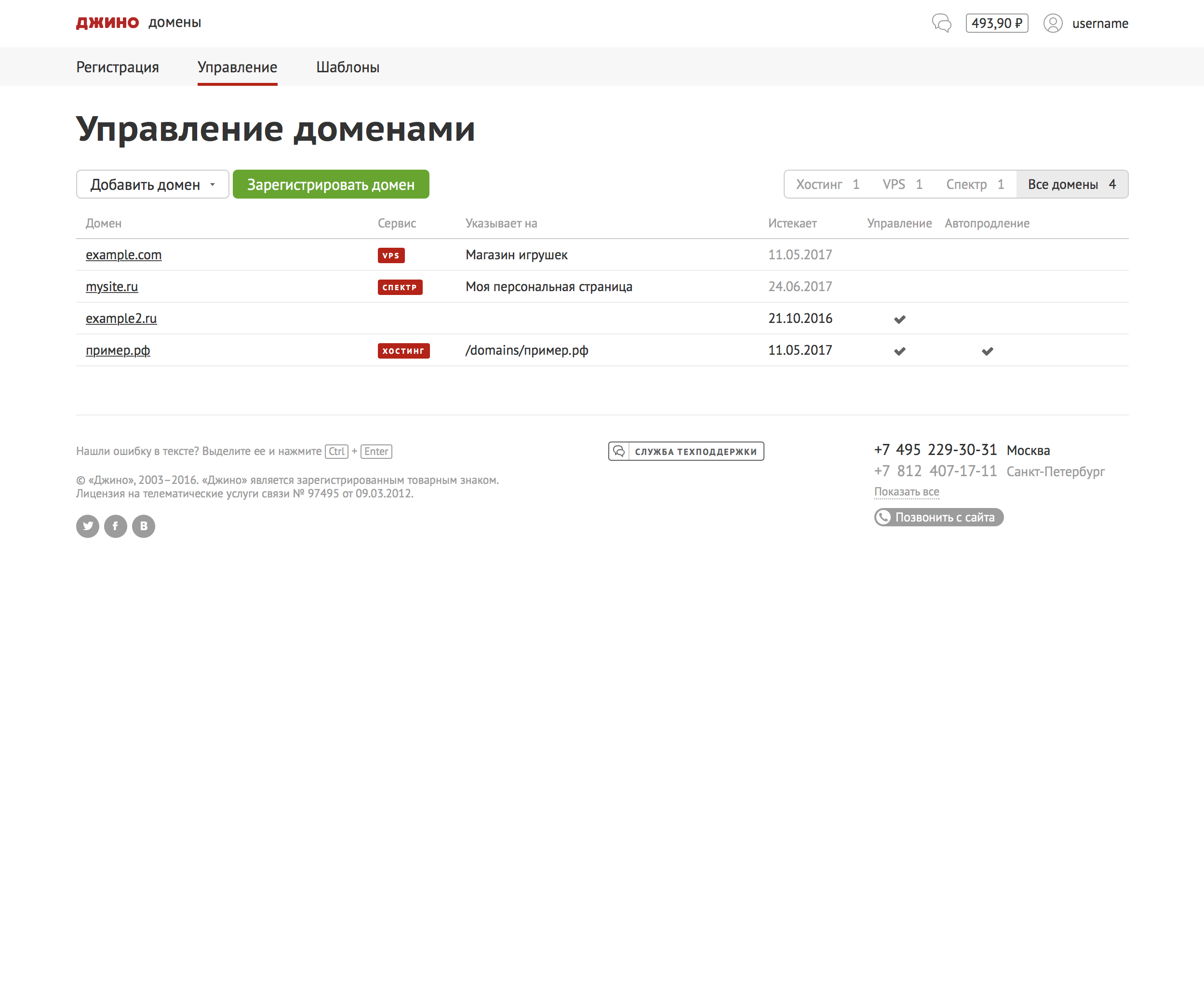Click the Зарегистрировать домен button
The height and width of the screenshot is (990, 1204).
331,184
